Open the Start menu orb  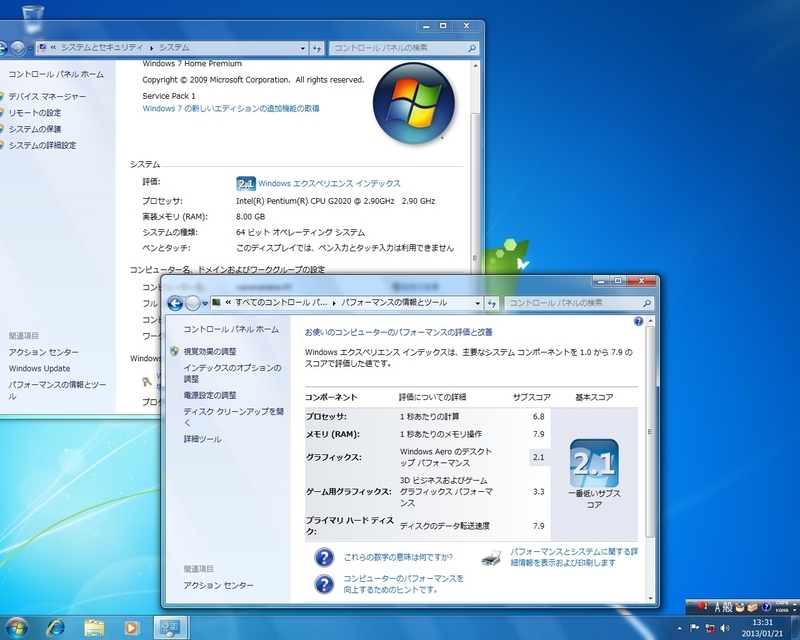coord(16,627)
